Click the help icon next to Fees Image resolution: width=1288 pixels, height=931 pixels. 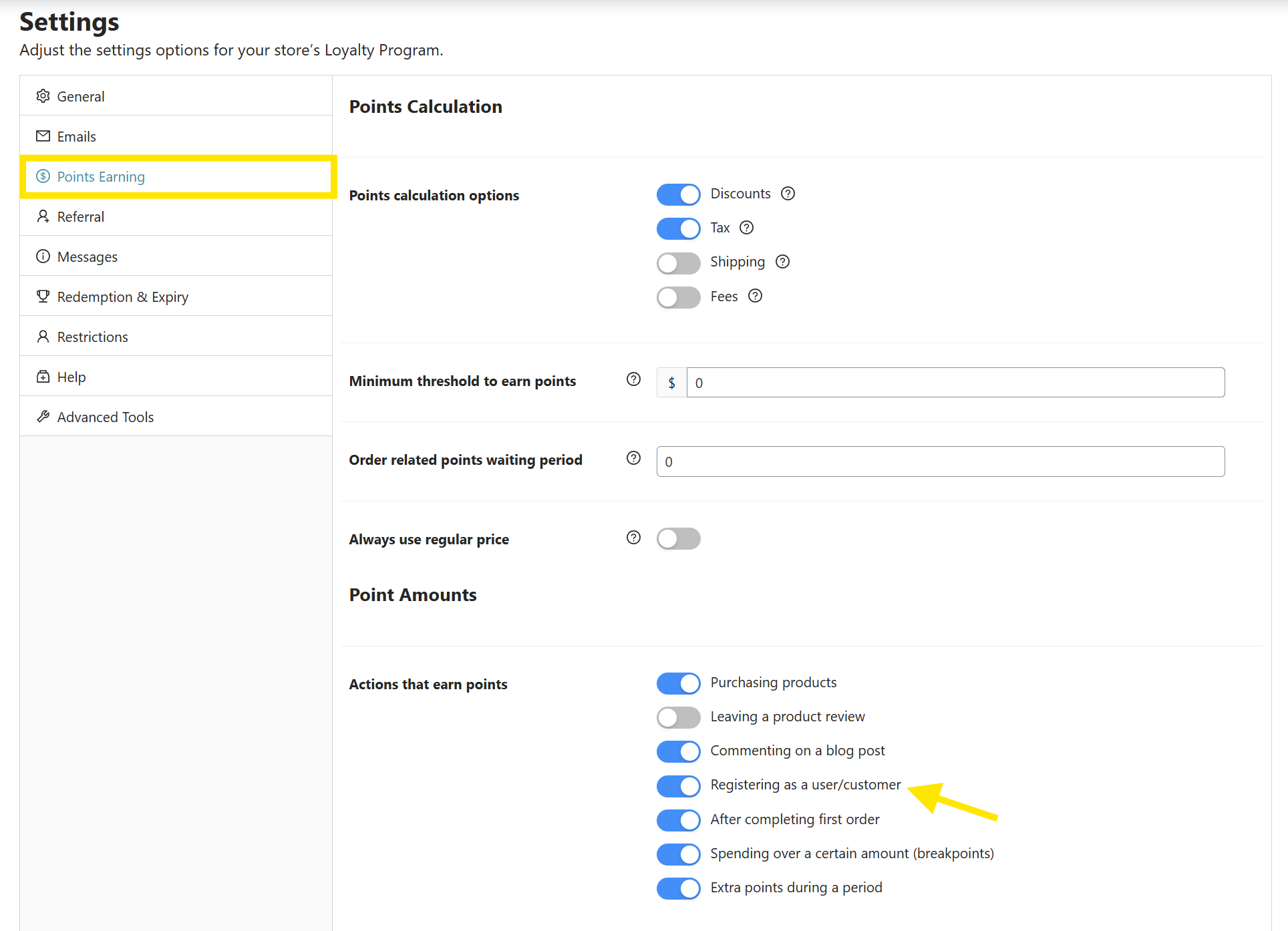click(756, 296)
